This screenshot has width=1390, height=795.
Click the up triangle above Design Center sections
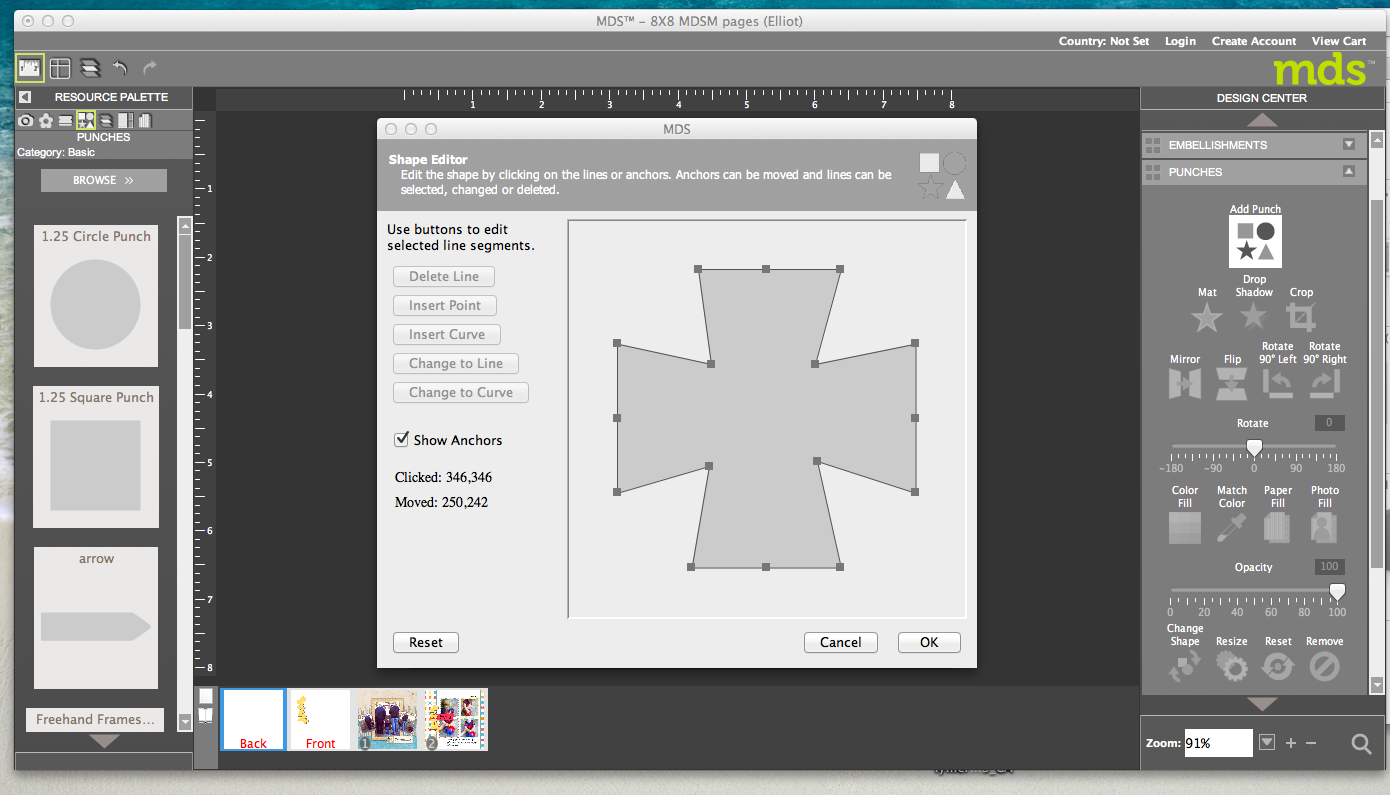[1262, 120]
